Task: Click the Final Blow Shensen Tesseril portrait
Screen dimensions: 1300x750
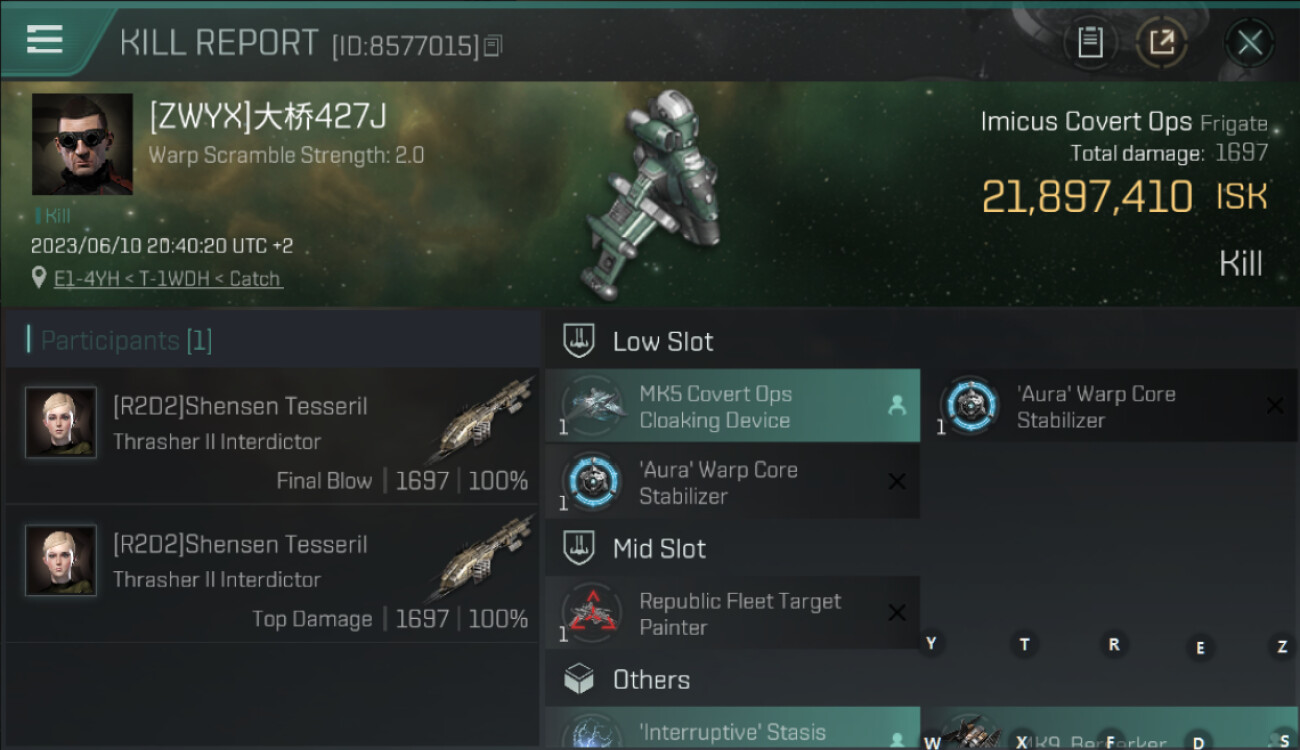Action: click(x=61, y=423)
